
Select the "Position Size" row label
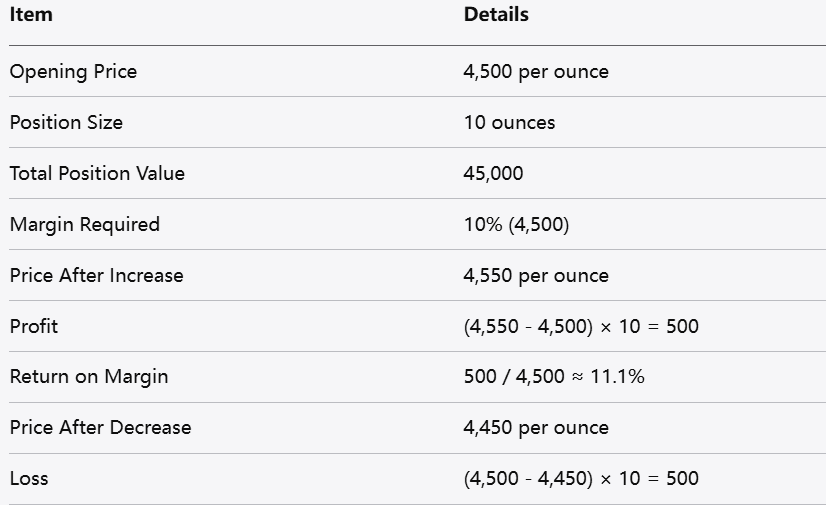[x=66, y=123]
